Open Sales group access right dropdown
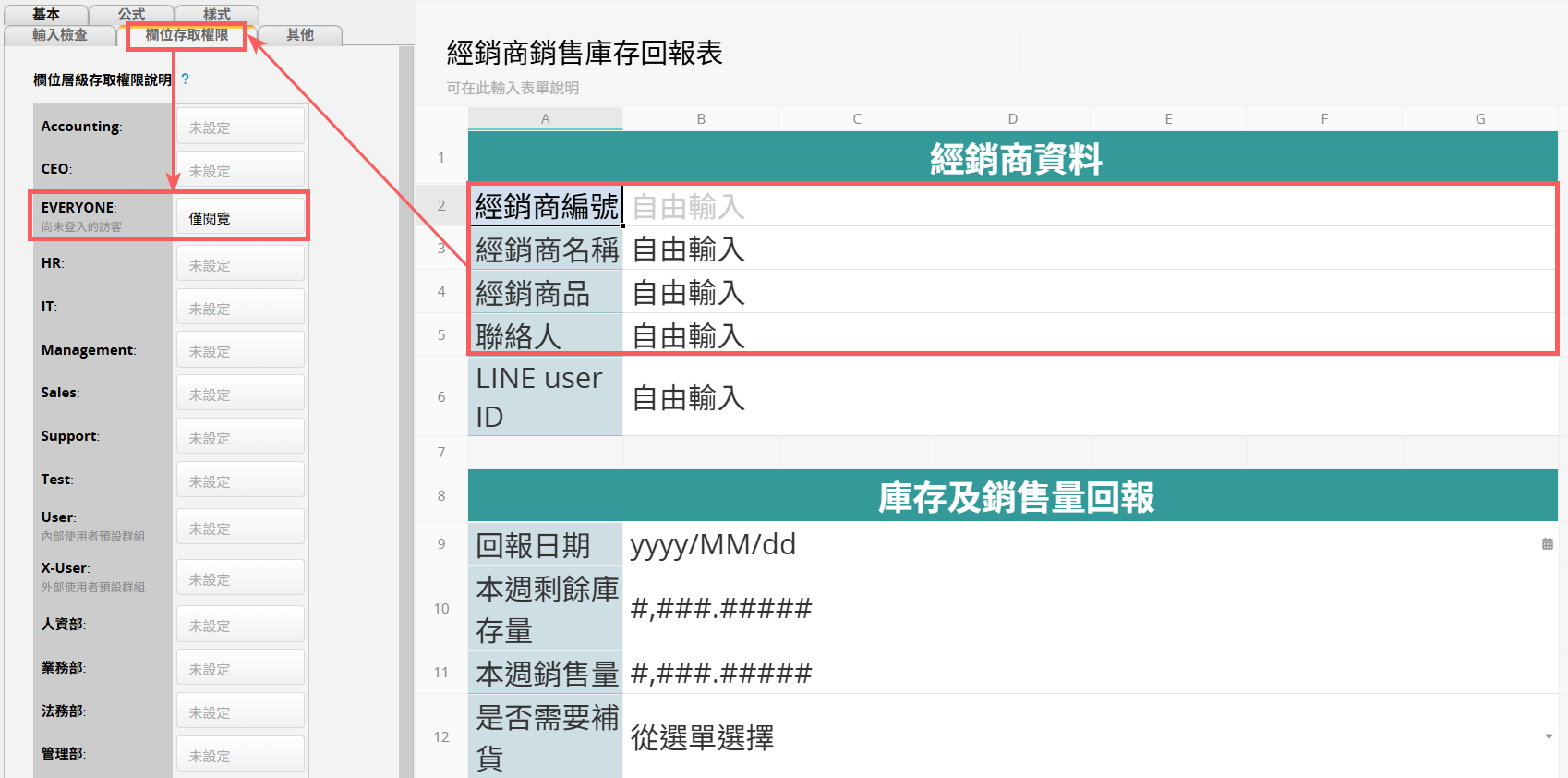The height and width of the screenshot is (778, 1568). pyautogui.click(x=240, y=395)
